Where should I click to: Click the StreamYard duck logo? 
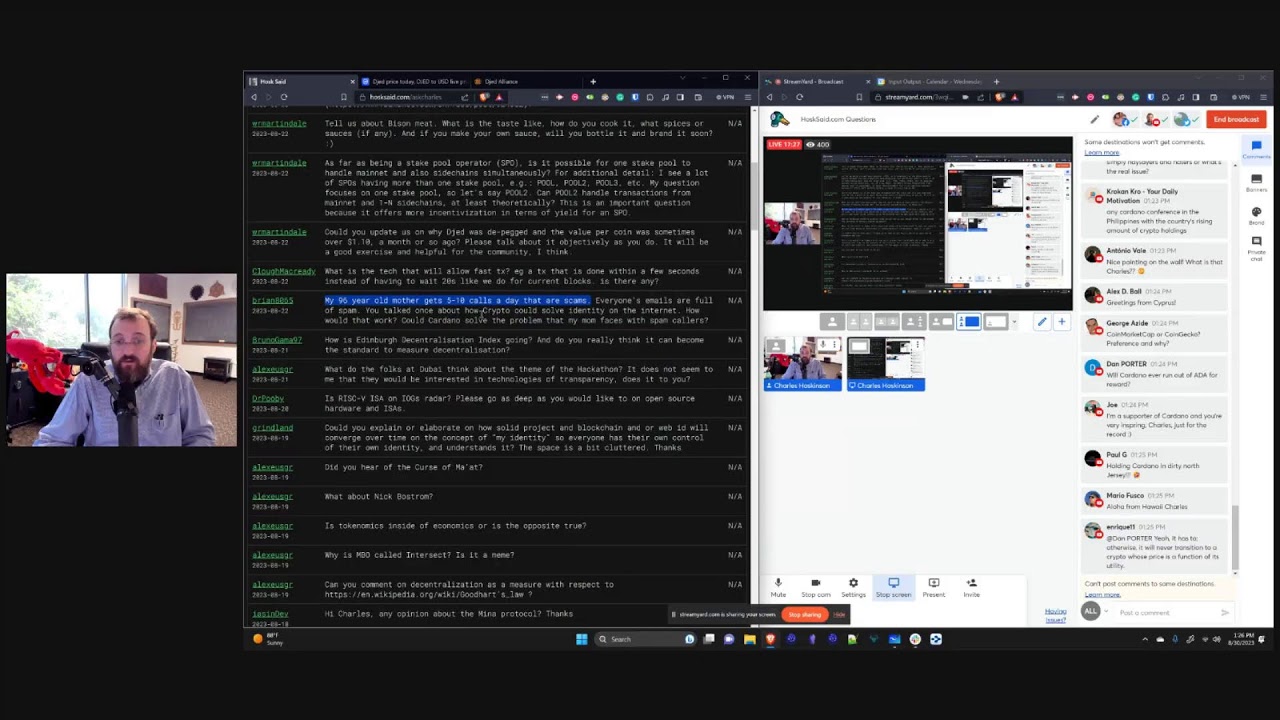pyautogui.click(x=779, y=120)
